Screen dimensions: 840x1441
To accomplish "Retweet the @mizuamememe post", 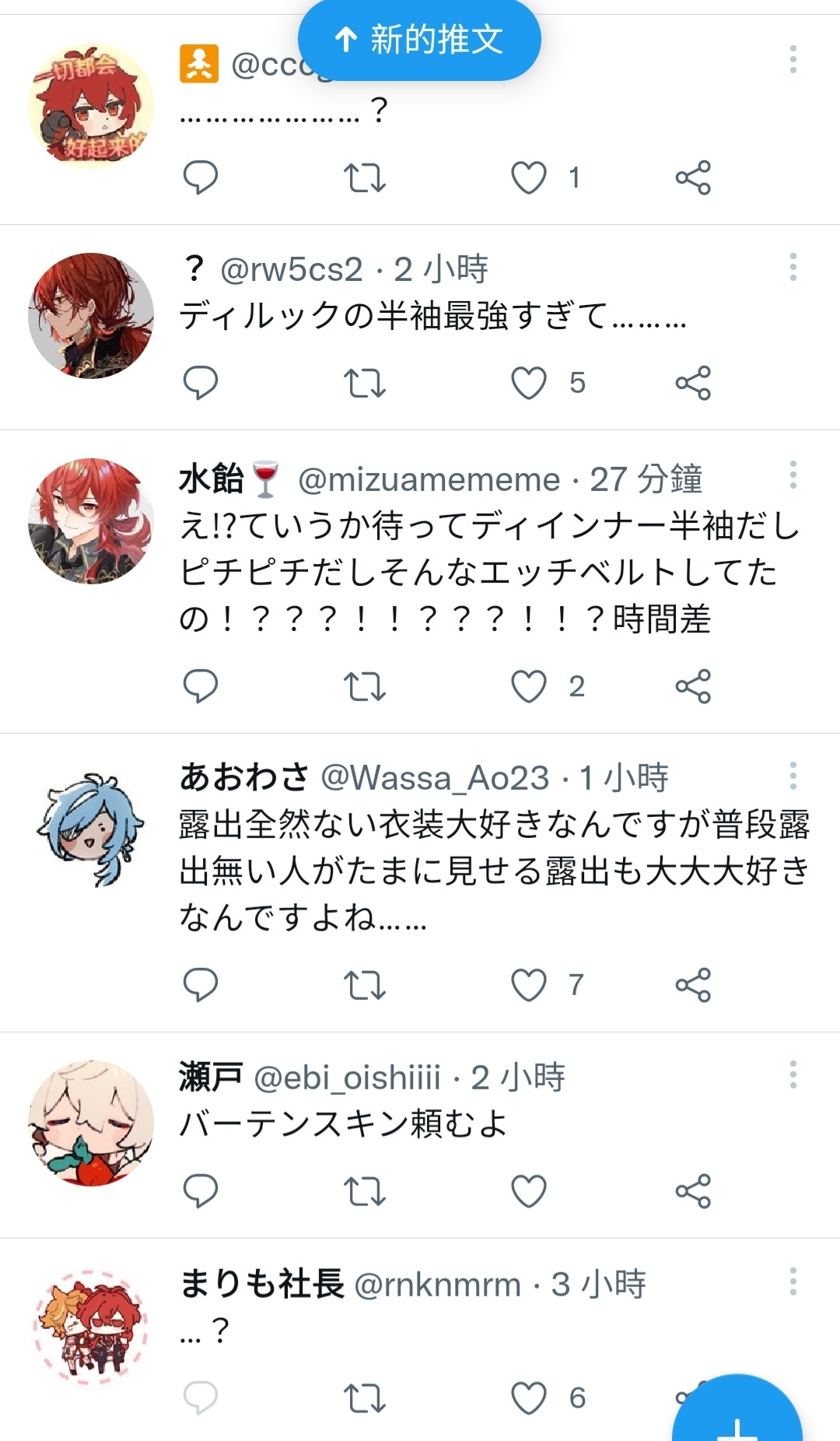I will 365,686.
